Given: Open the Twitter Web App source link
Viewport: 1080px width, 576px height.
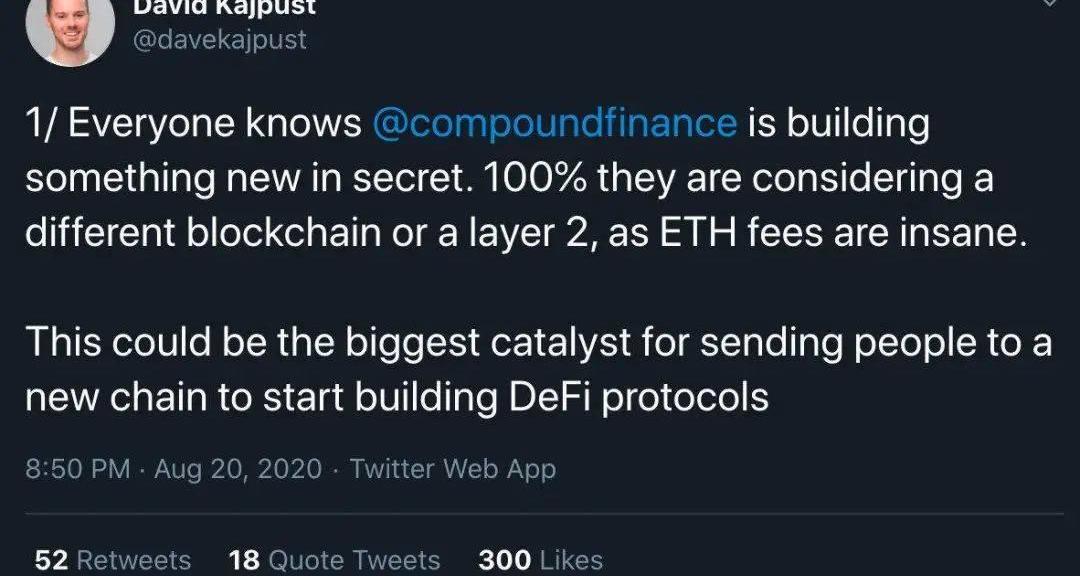Looking at the screenshot, I should click(453, 469).
